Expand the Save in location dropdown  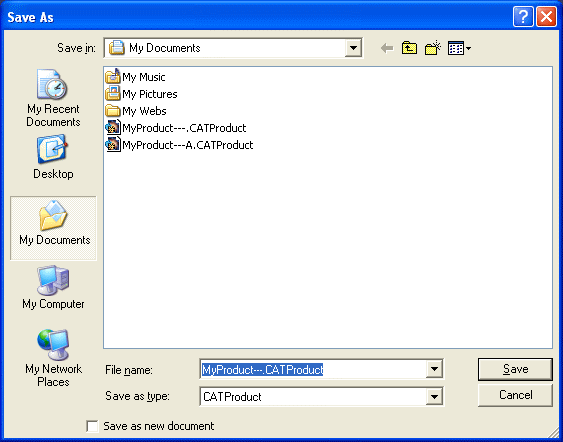tap(353, 48)
